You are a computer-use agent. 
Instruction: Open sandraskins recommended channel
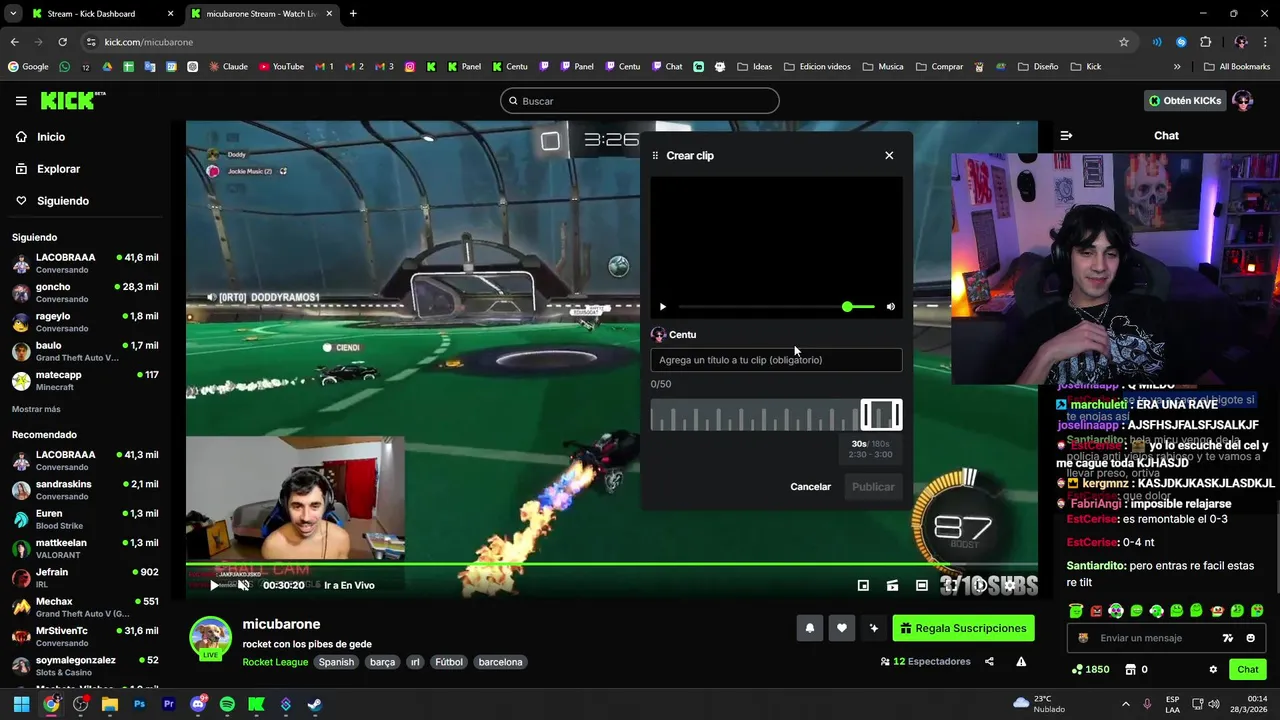pos(85,490)
